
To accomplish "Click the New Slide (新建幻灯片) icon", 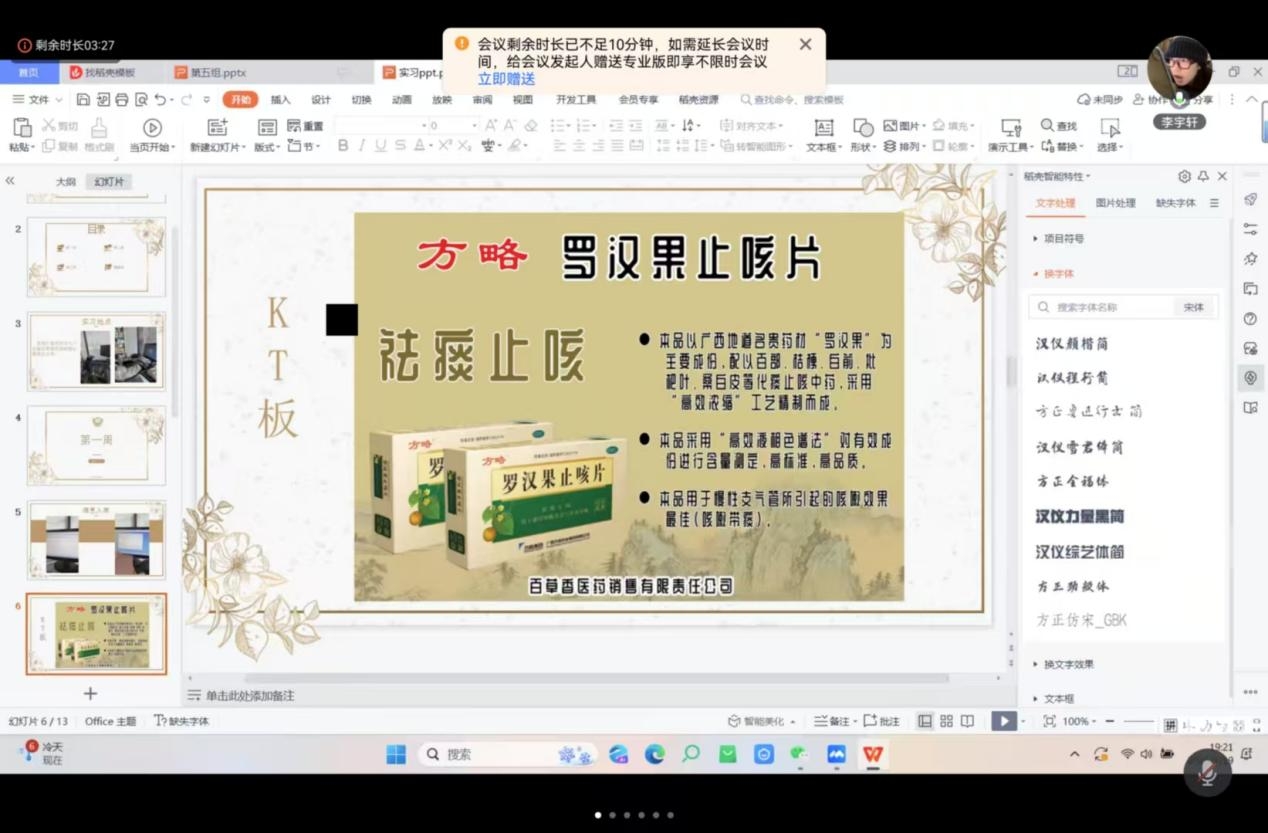I will pos(217,128).
